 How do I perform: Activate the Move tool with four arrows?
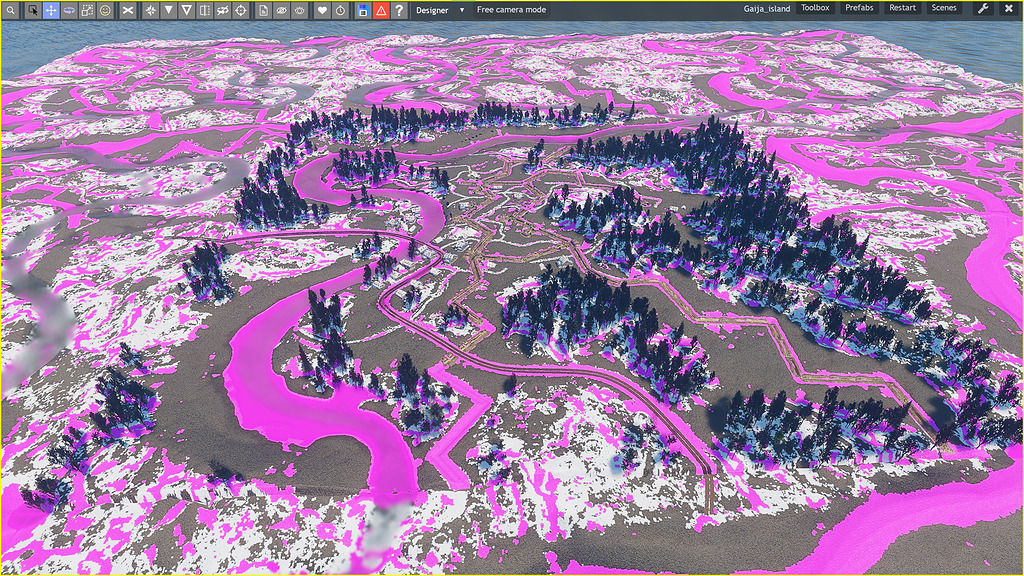click(51, 10)
